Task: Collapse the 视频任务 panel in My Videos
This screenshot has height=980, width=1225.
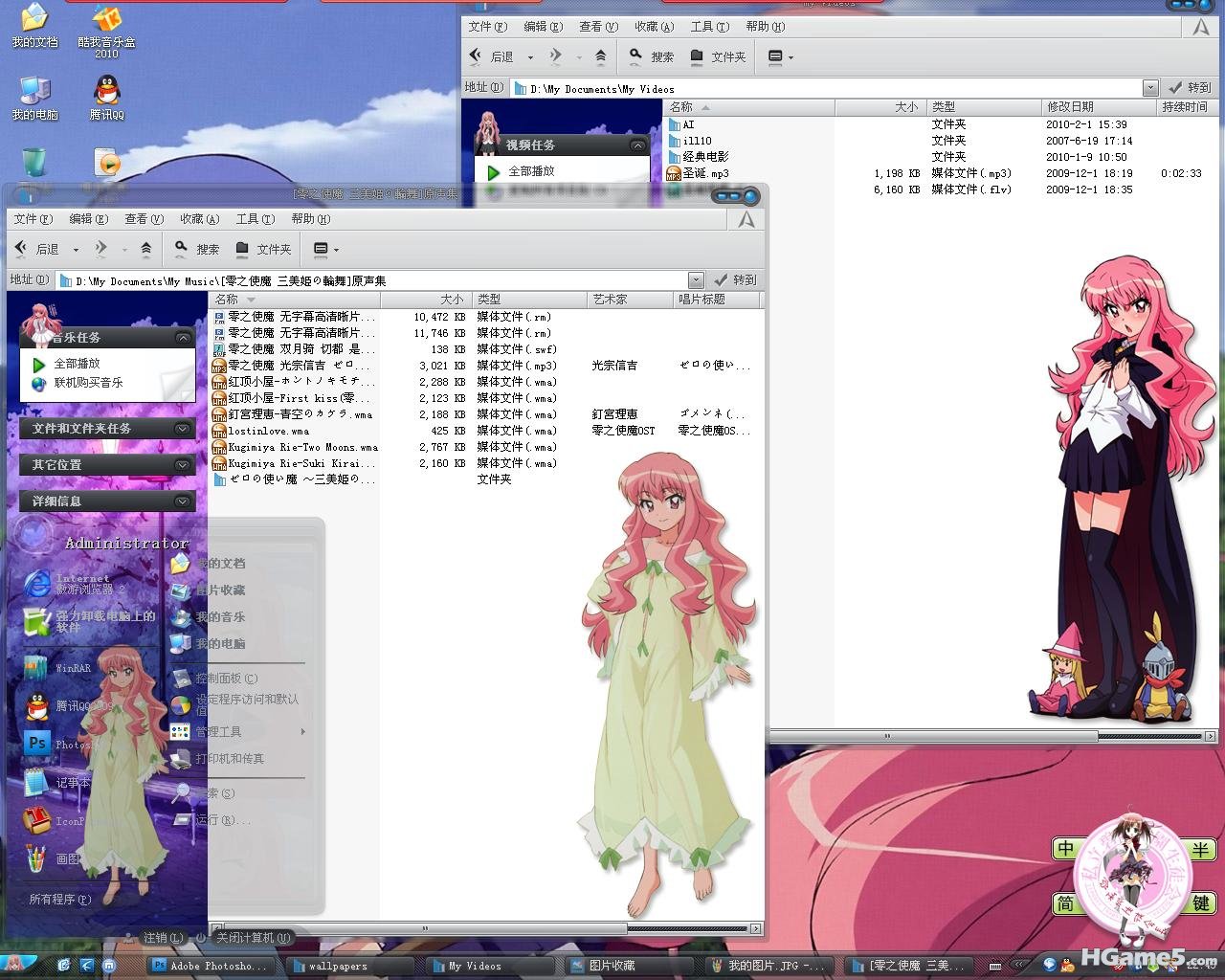Action: coord(637,145)
